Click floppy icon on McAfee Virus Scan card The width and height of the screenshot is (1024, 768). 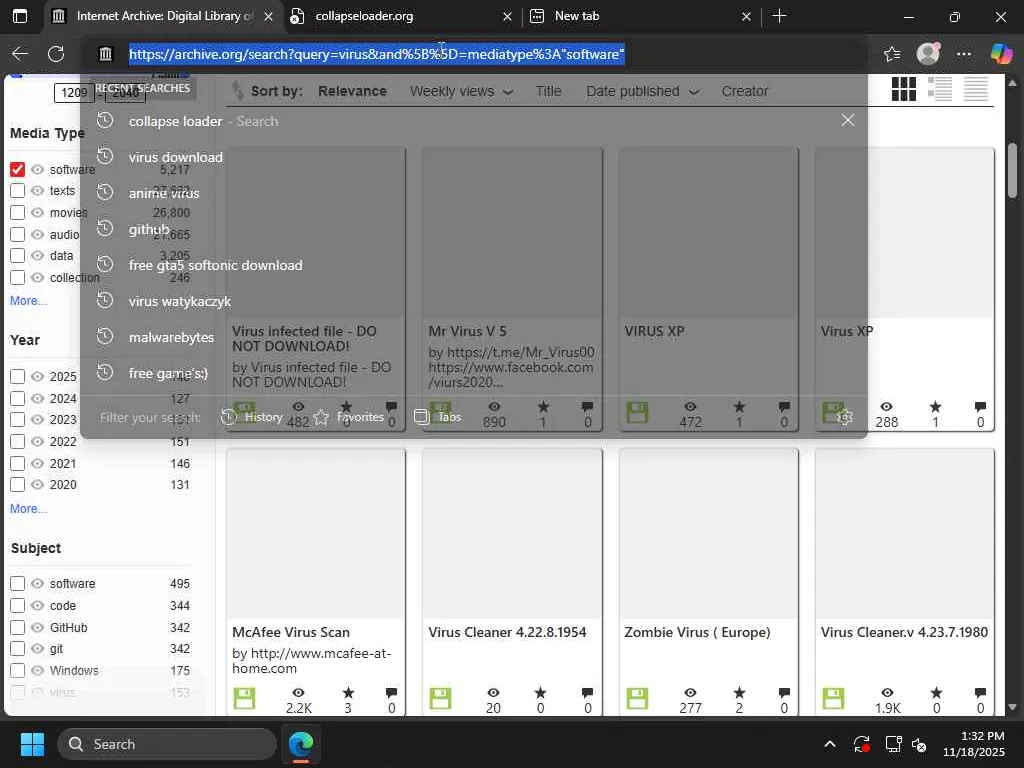[x=244, y=698]
